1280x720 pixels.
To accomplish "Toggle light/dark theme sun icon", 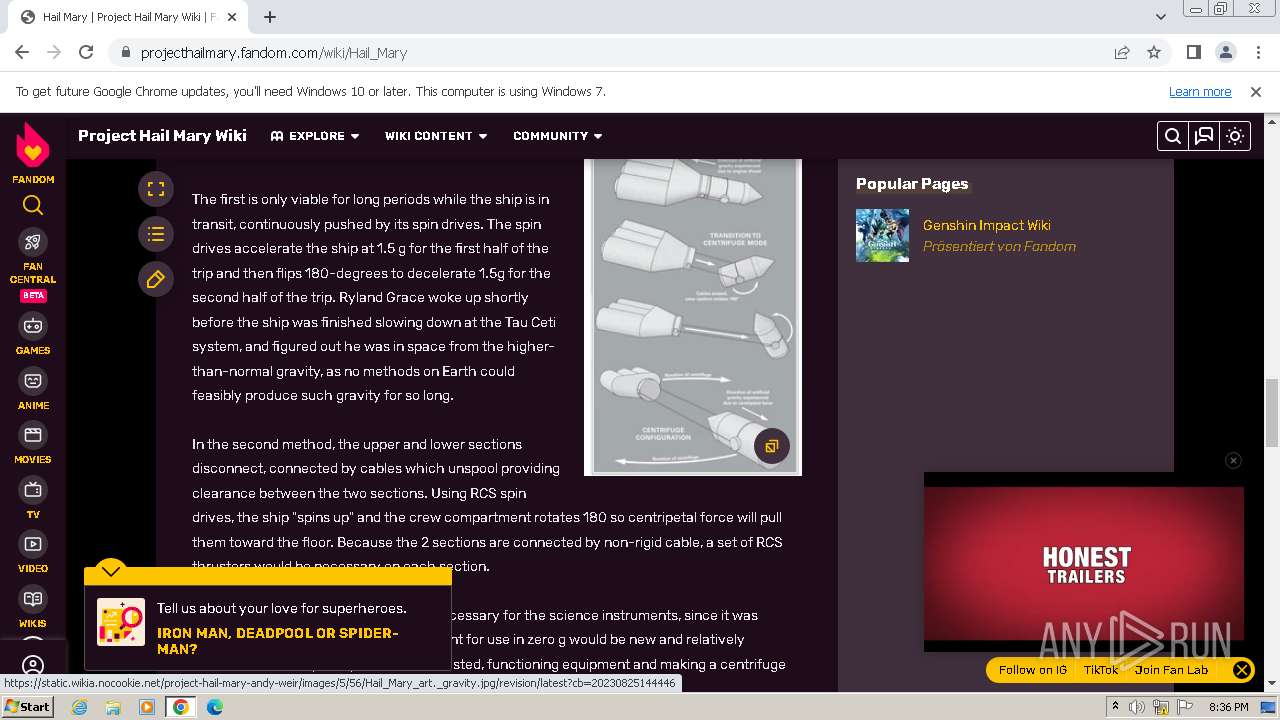I will 1235,136.
